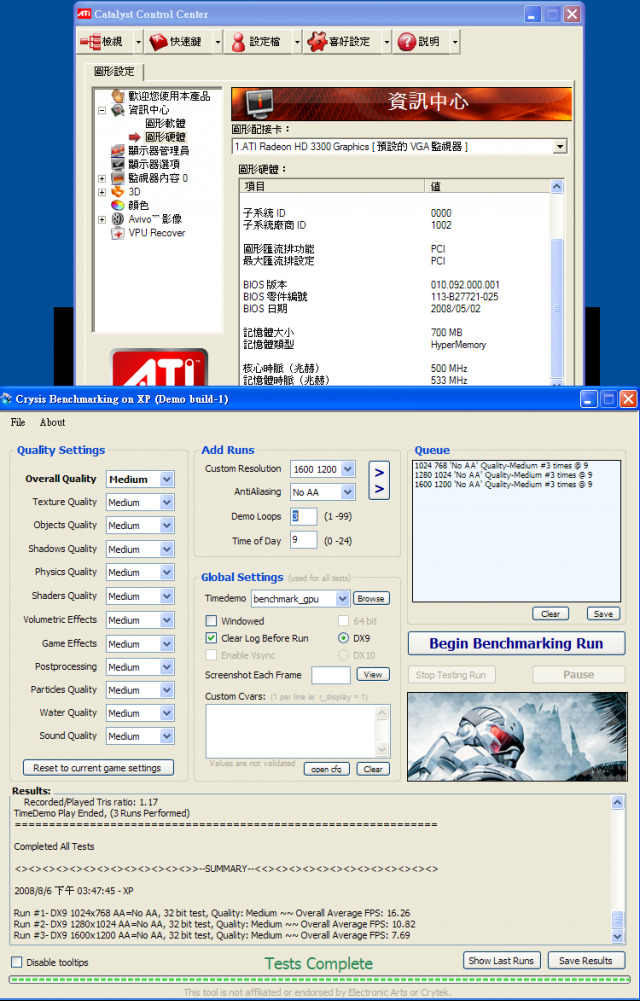Image resolution: width=640 pixels, height=1001 pixels.
Task: Open the 說明 help toolbar button
Action: tap(420, 42)
